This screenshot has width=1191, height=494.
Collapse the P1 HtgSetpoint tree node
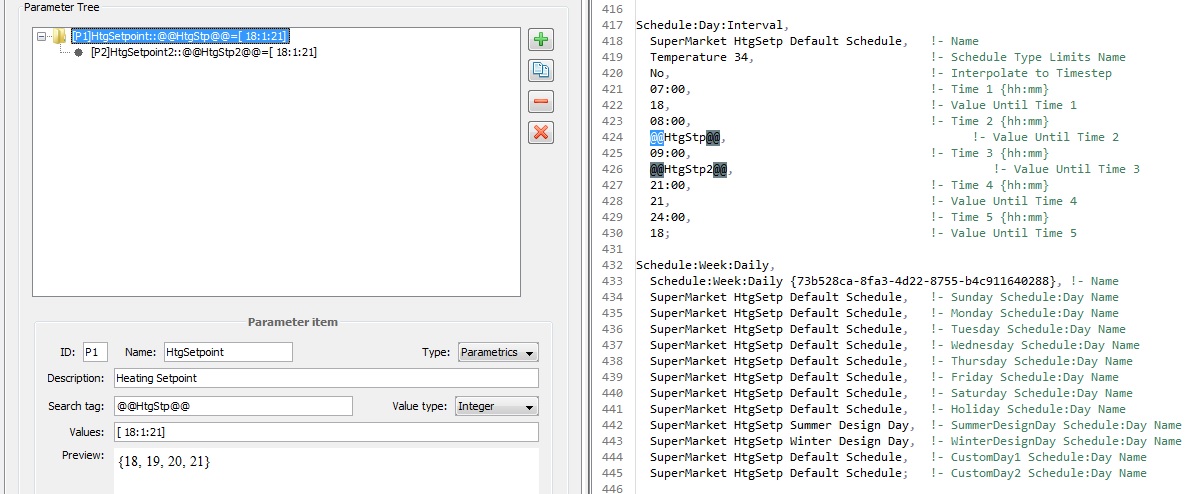41,36
